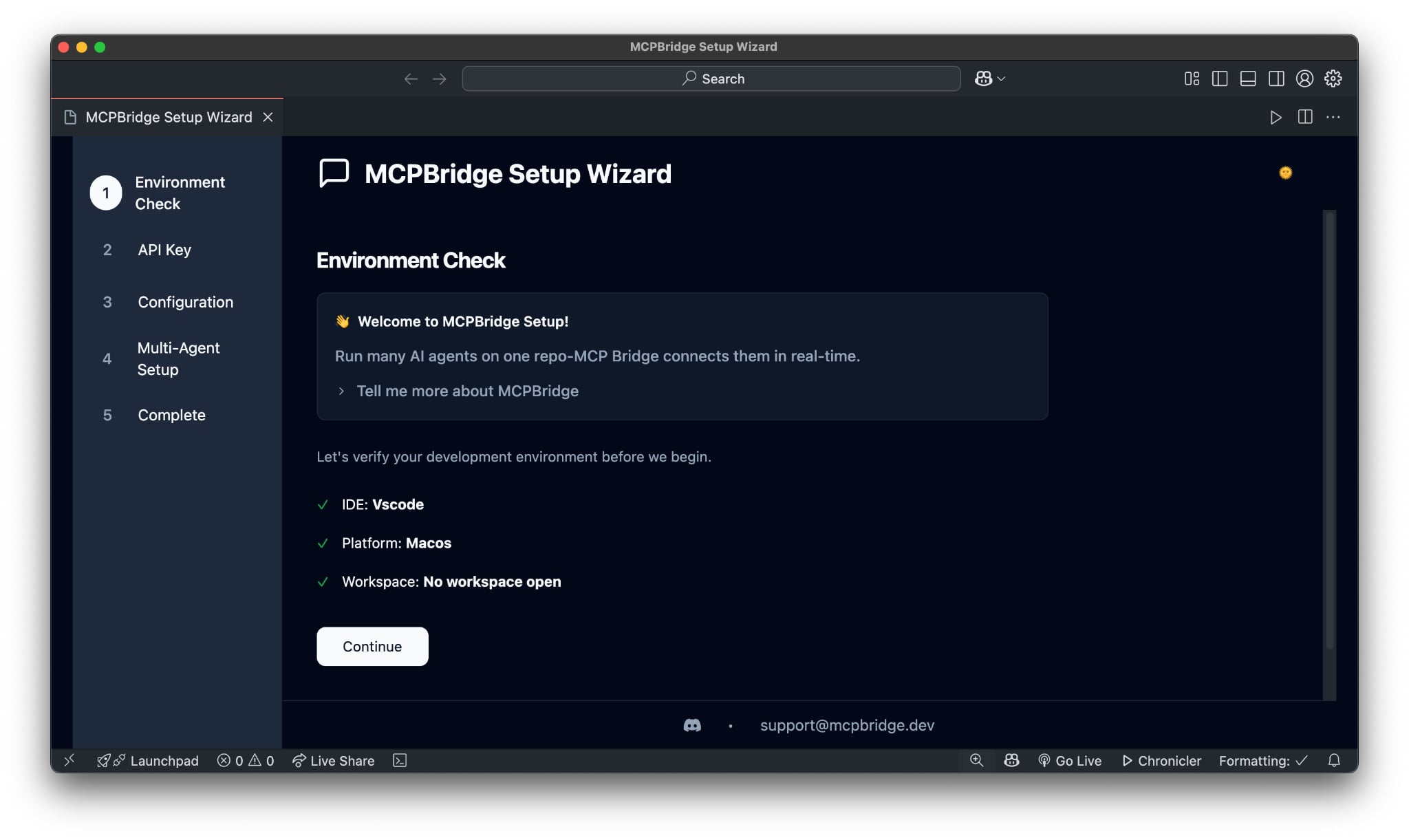
Task: Toggle the primary side bar
Action: (x=1220, y=78)
